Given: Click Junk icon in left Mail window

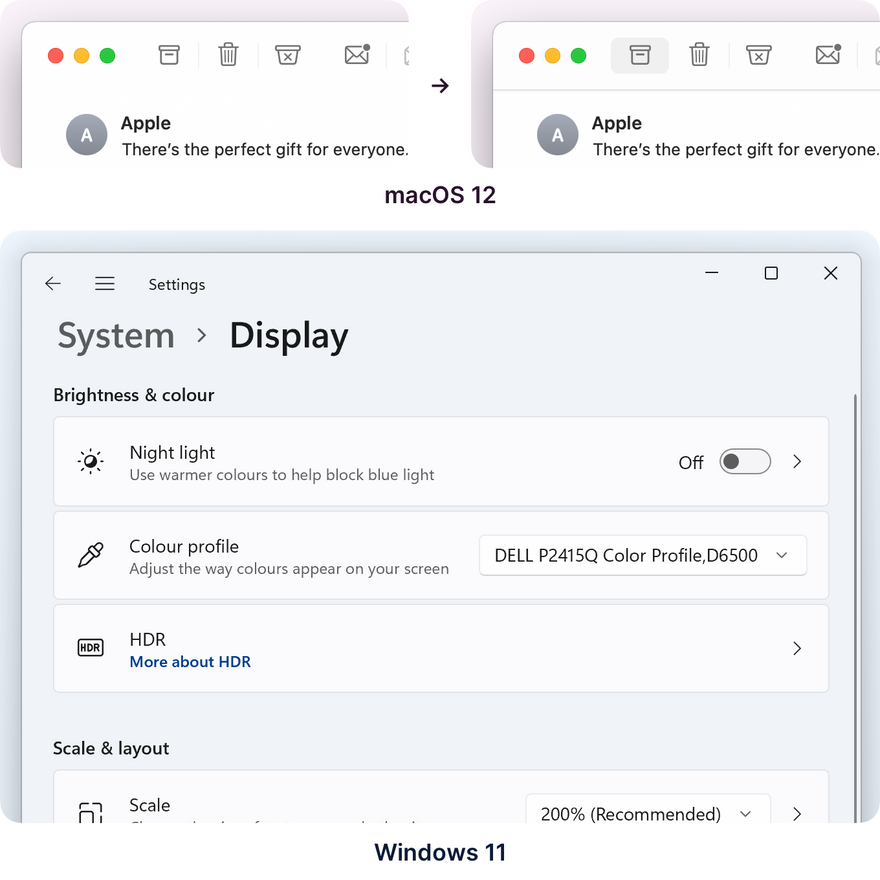Looking at the screenshot, I should point(287,55).
